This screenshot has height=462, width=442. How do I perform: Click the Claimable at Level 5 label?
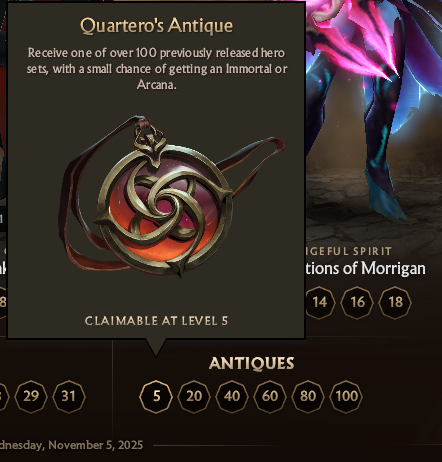156,321
